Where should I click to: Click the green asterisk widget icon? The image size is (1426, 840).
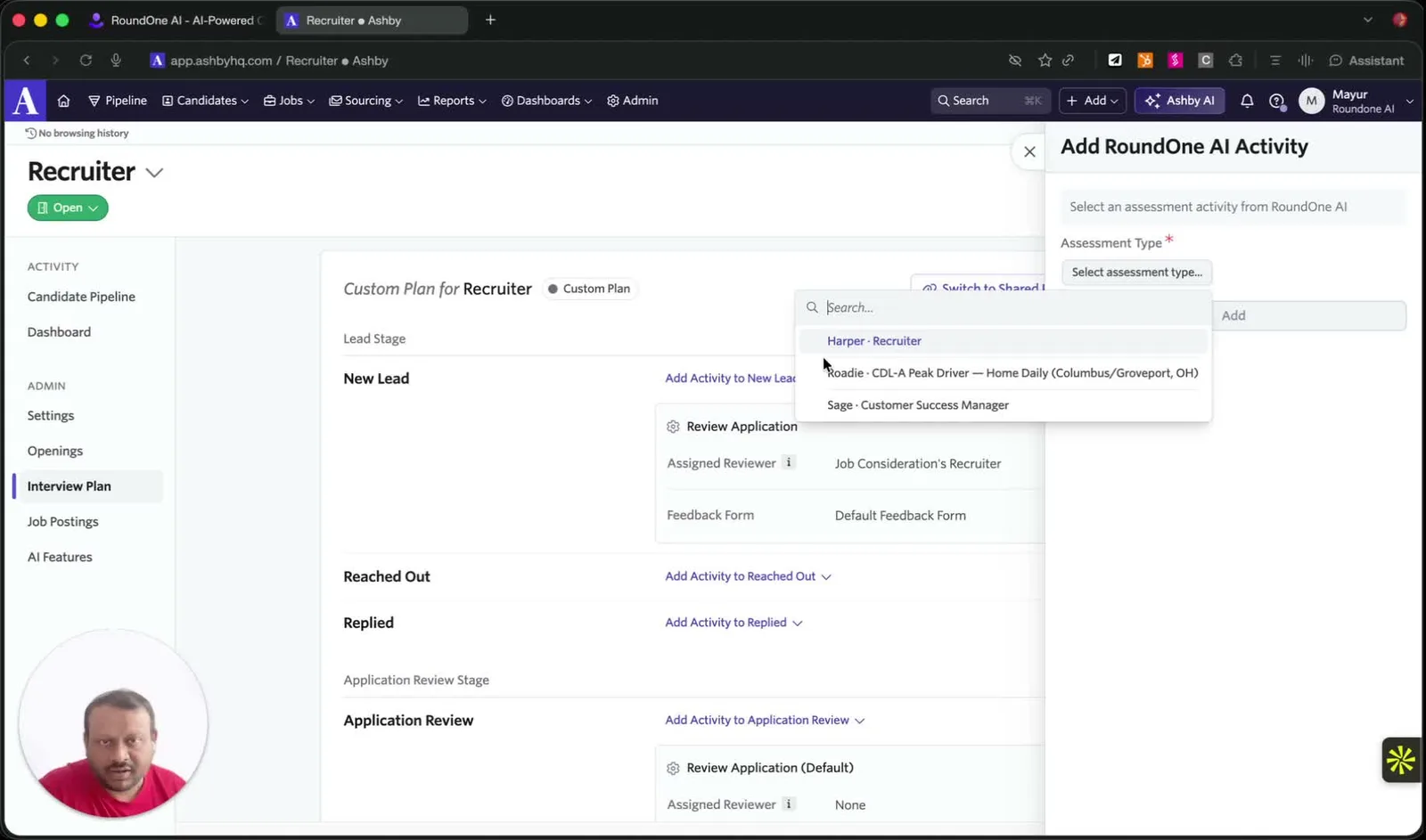tap(1400, 760)
